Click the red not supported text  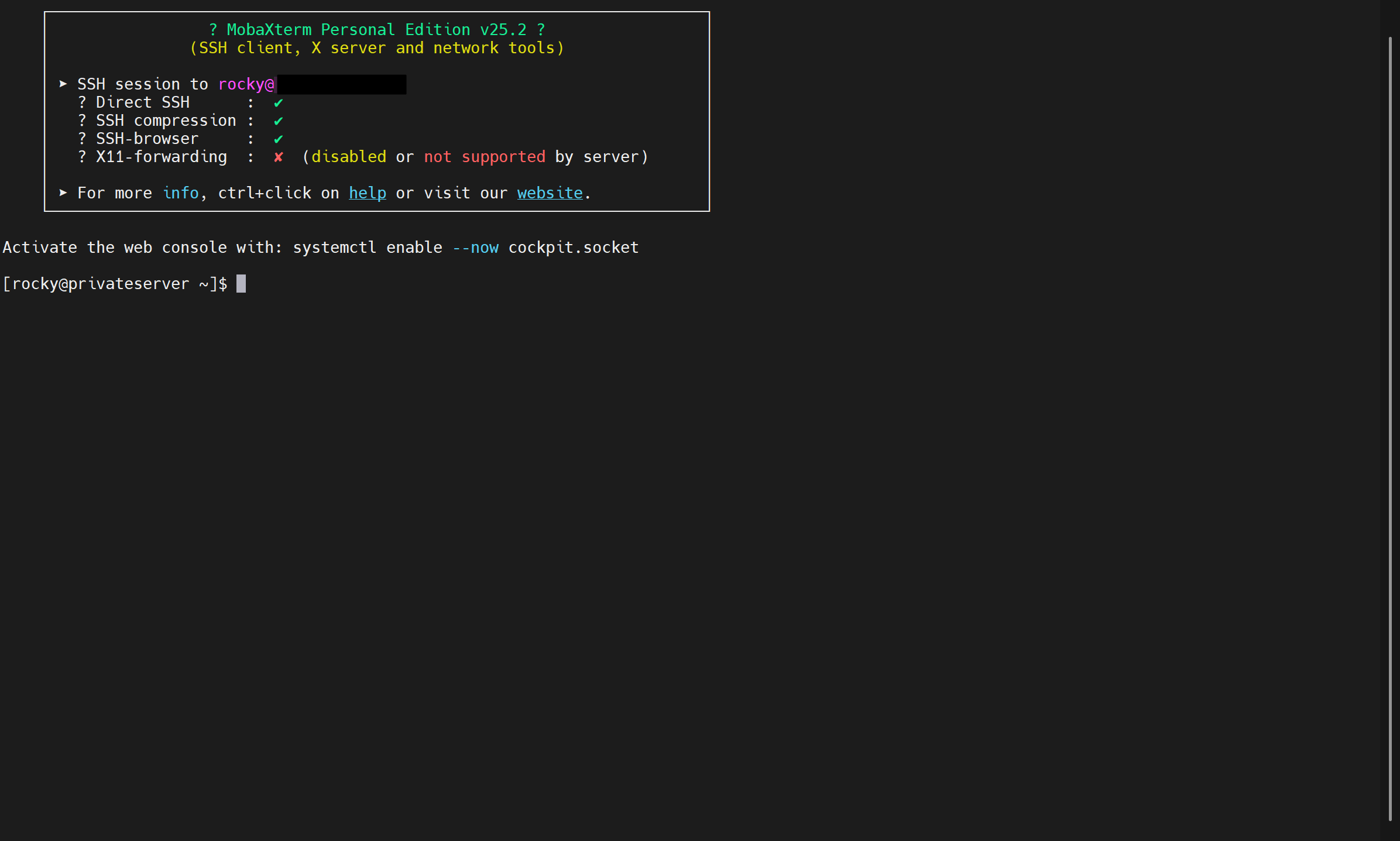click(484, 157)
